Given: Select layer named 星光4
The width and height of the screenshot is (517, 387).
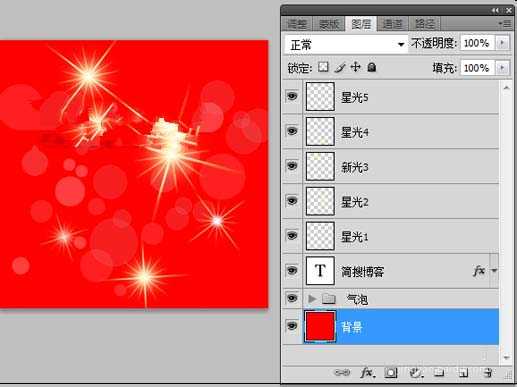Looking at the screenshot, I should click(x=355, y=132).
